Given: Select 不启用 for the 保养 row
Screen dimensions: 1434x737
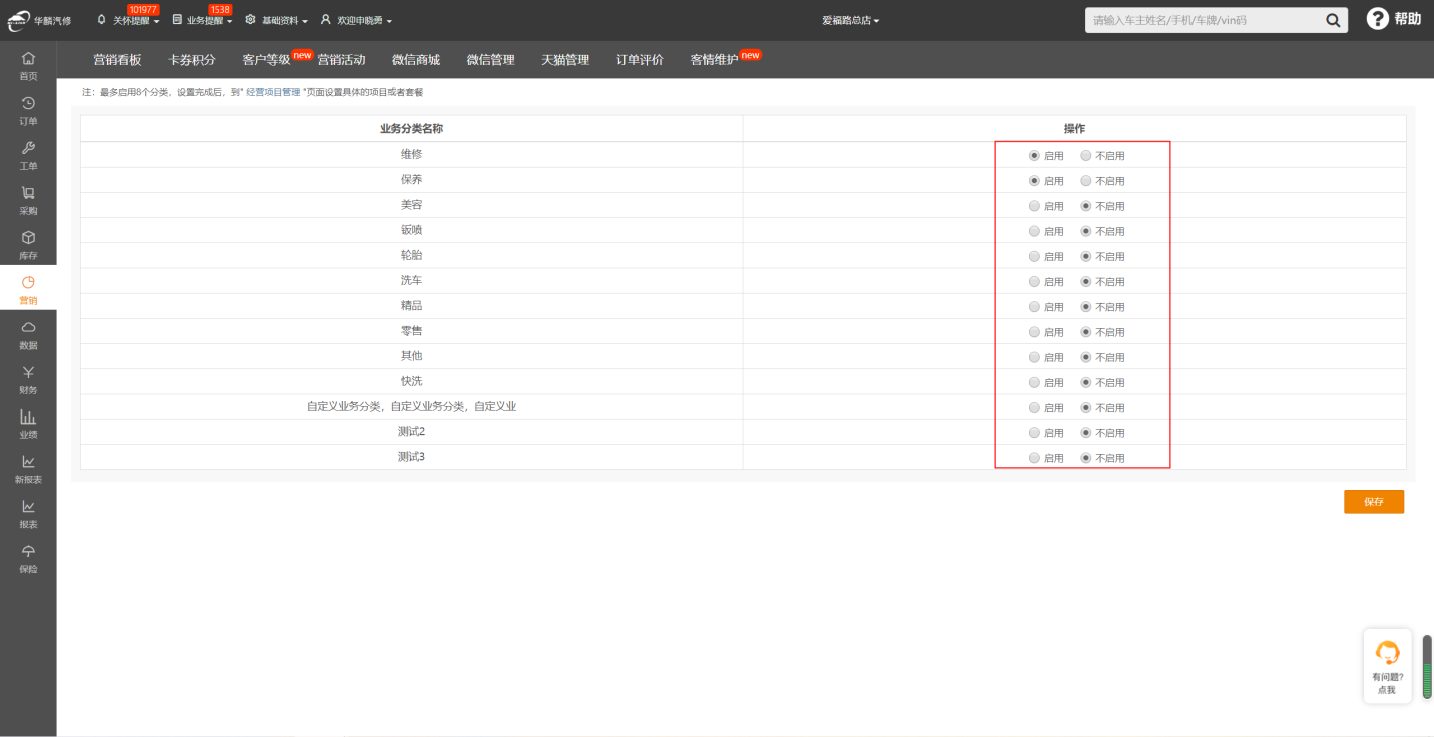Looking at the screenshot, I should pyautogui.click(x=1086, y=181).
